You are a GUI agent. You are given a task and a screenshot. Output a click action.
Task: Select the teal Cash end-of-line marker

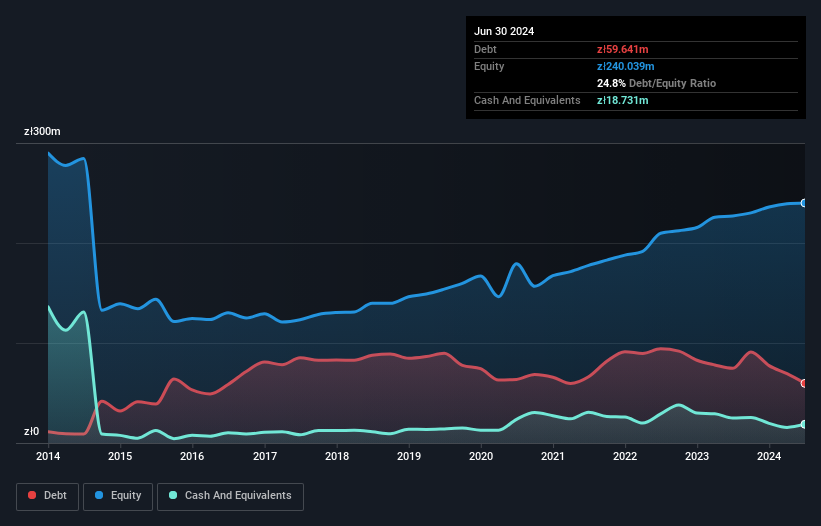click(804, 424)
